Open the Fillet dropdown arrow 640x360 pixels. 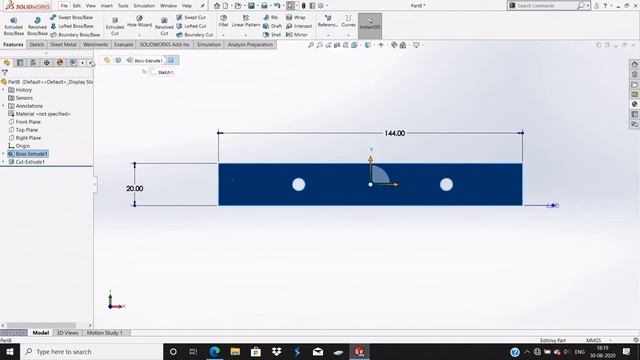223,35
